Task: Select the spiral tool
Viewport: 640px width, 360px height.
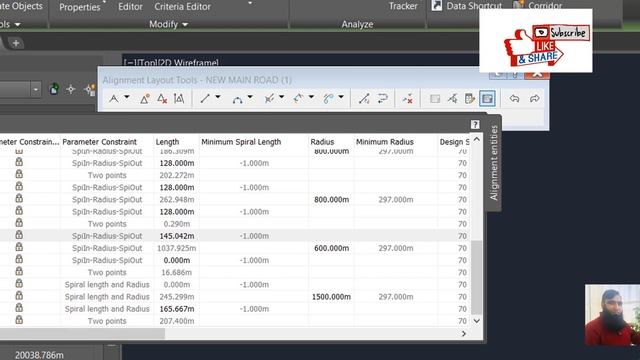Action: [x=328, y=98]
